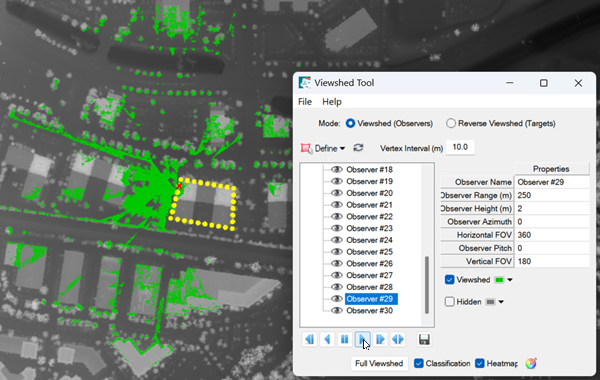Toggle visibility eye of Observer #27
Image resolution: width=600 pixels, height=380 pixels.
[336, 275]
